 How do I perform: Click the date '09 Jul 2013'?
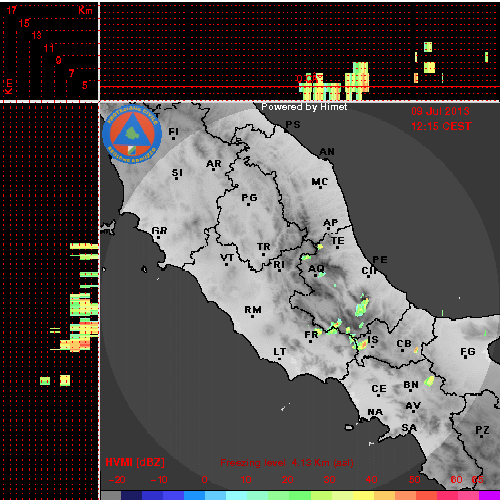pyautogui.click(x=440, y=111)
